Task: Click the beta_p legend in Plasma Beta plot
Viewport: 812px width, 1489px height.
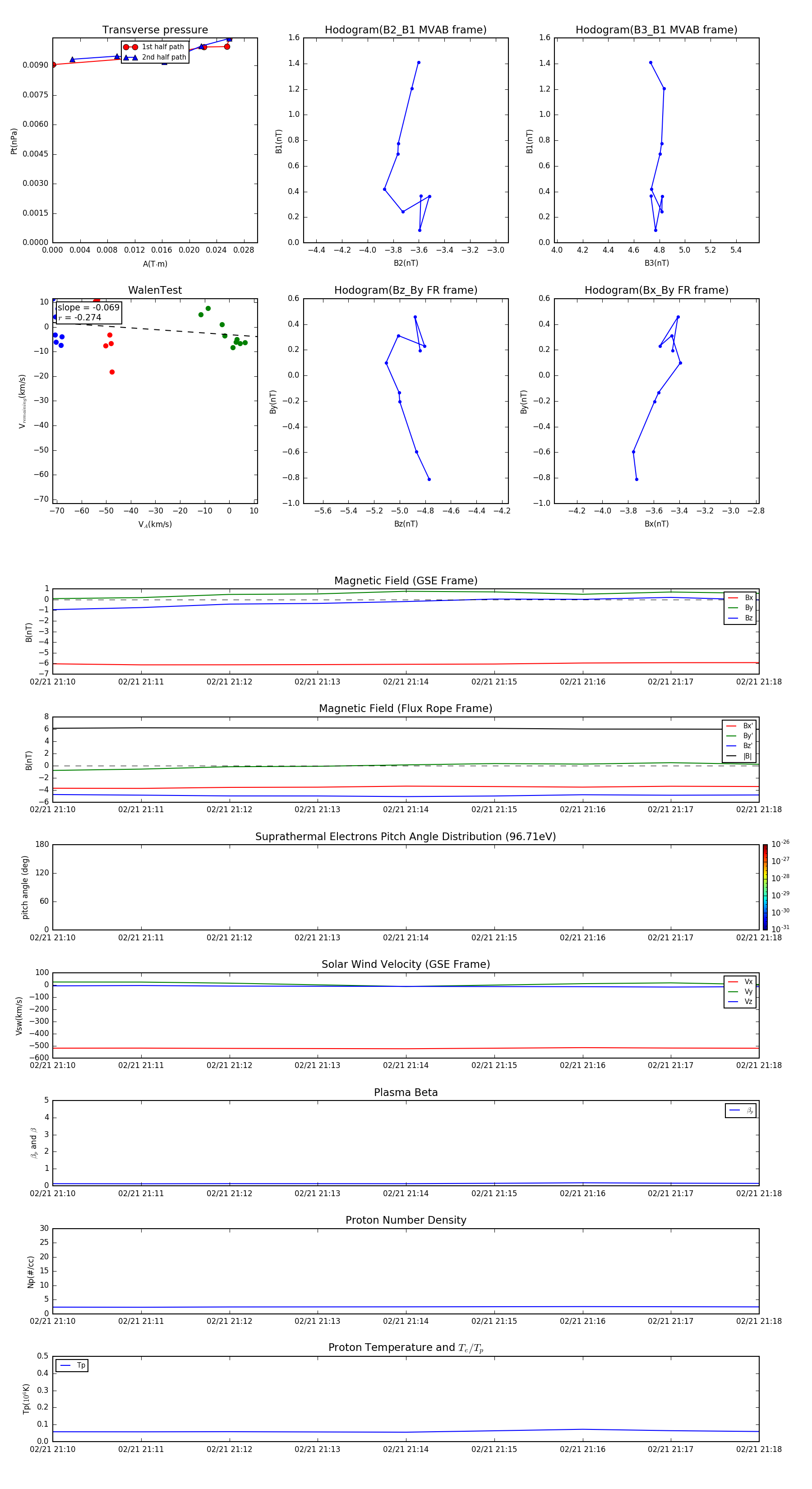Action: [x=740, y=1110]
